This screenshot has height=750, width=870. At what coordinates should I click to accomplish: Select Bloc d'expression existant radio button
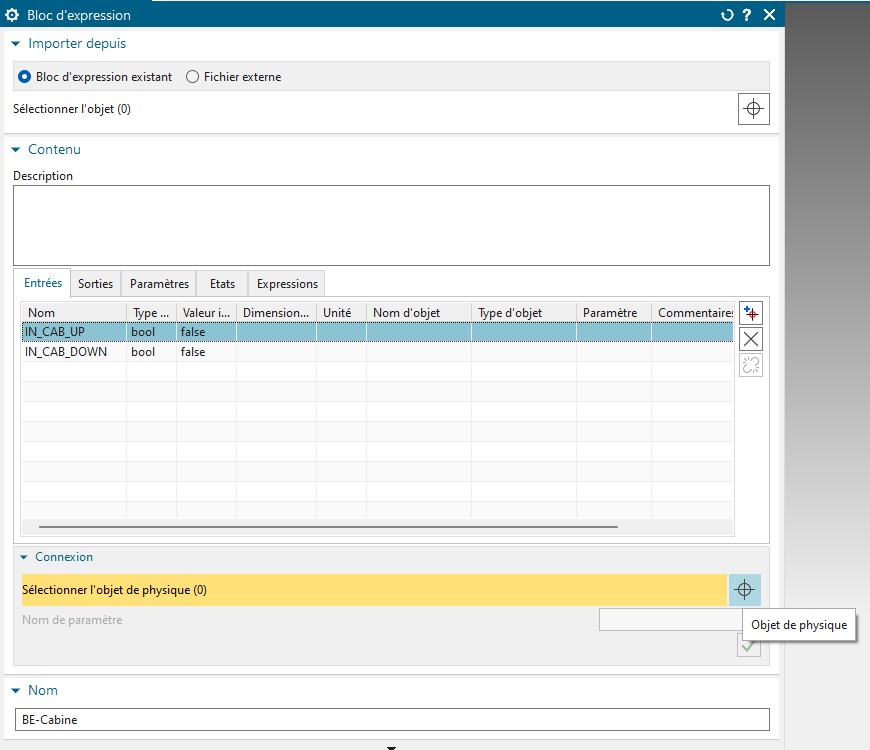tap(24, 77)
